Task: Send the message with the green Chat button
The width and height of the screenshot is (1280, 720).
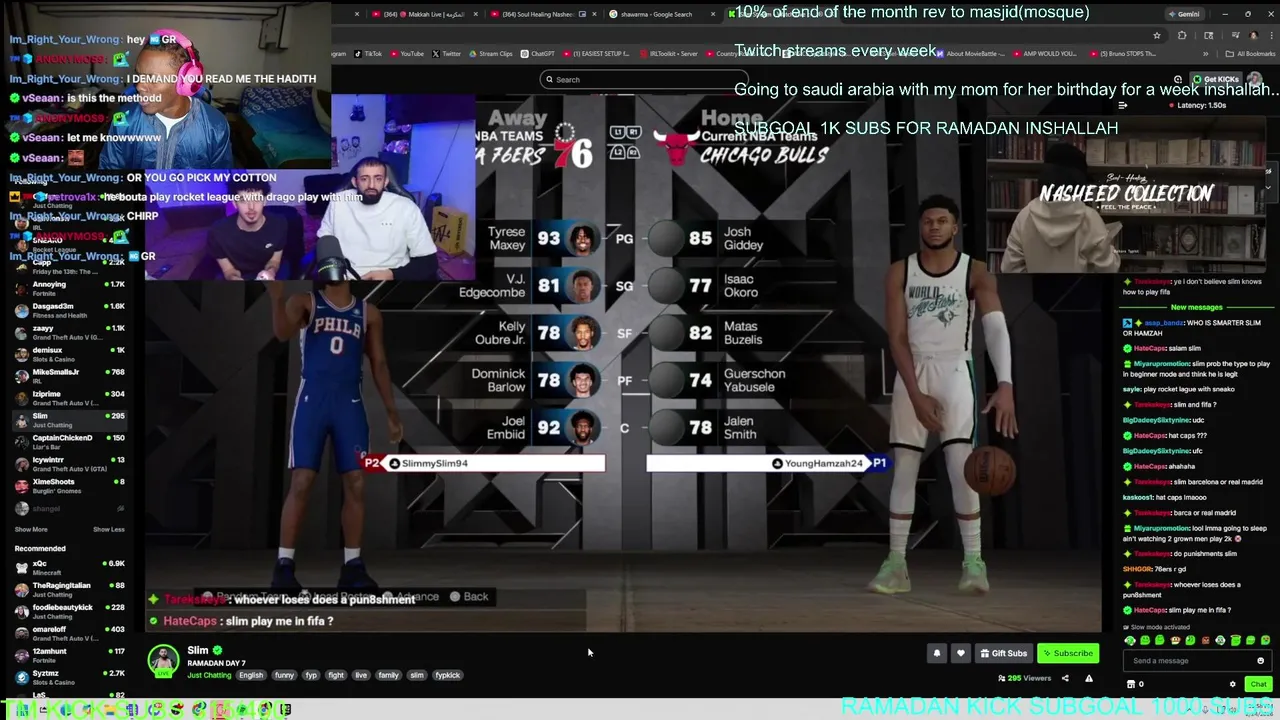Action: [1258, 684]
